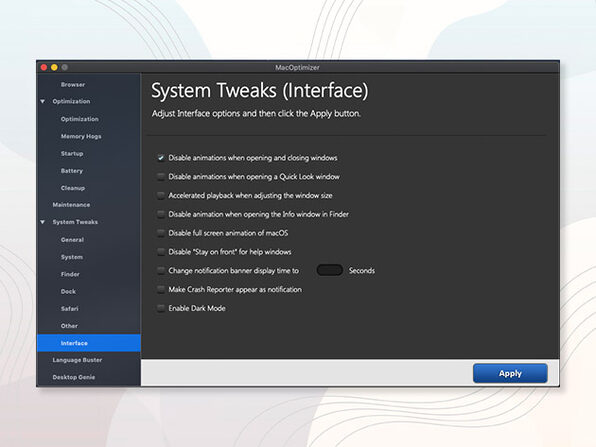Enable Dark Mode checkbox
596x447 pixels.
(161, 308)
